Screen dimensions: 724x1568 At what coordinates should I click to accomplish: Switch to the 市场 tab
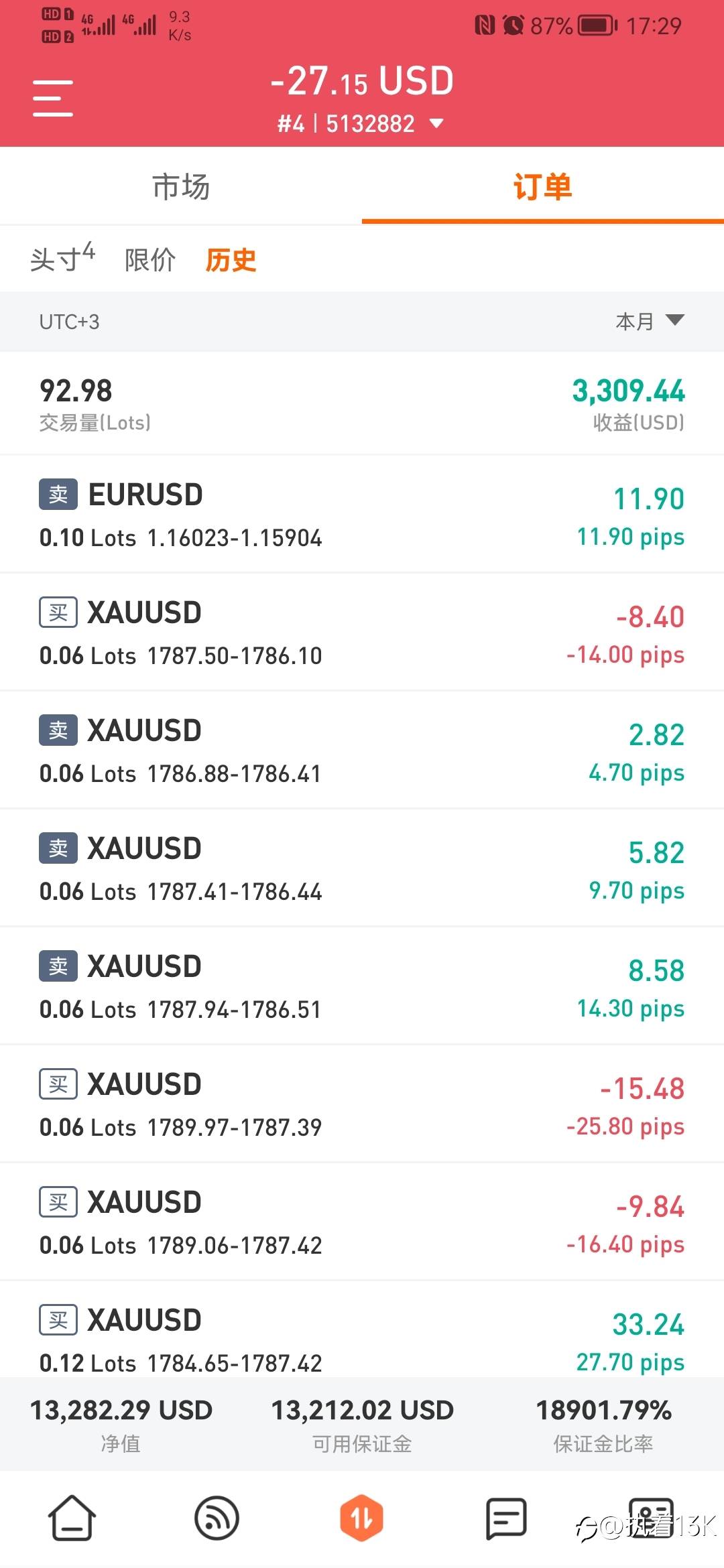click(181, 186)
